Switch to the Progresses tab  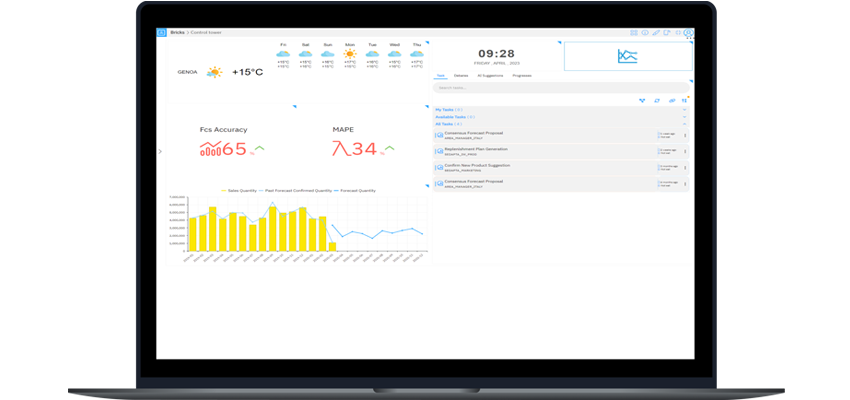click(521, 75)
